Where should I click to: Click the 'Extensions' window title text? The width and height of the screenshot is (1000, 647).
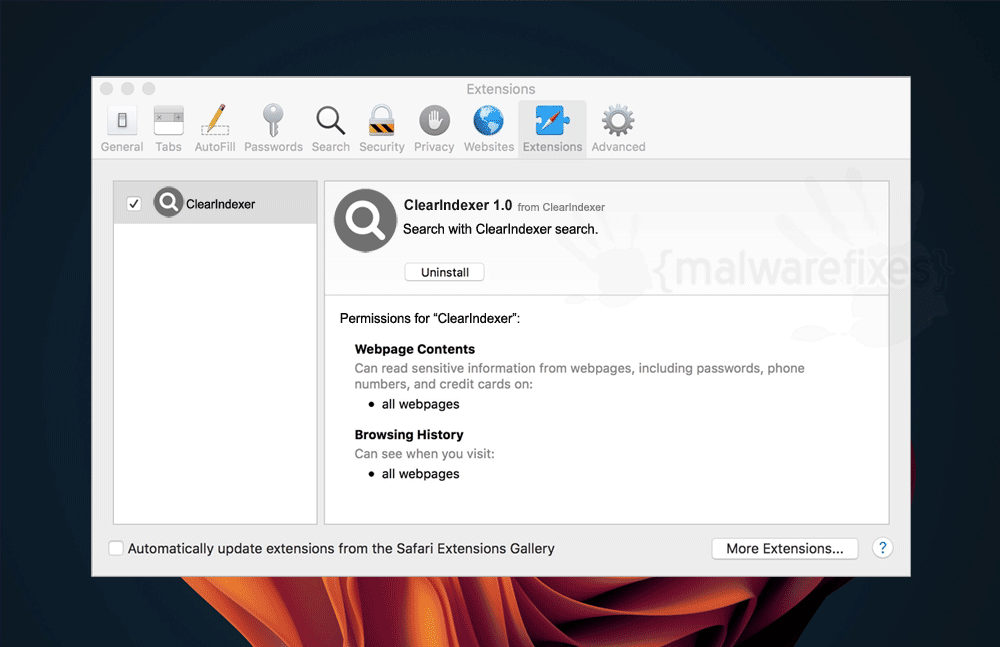[x=501, y=89]
